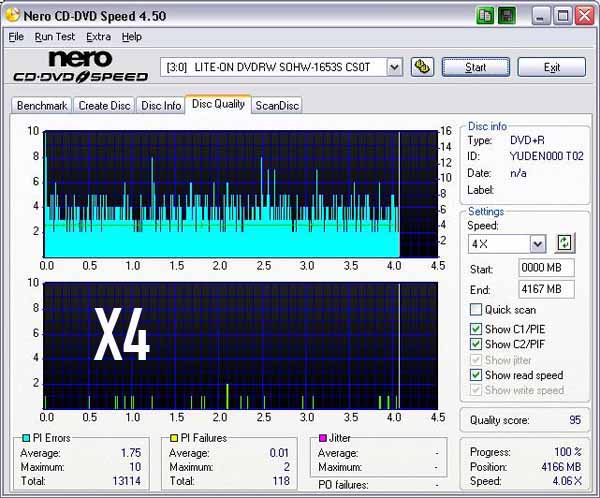
Task: Click the Exit button
Action: pyautogui.click(x=551, y=67)
